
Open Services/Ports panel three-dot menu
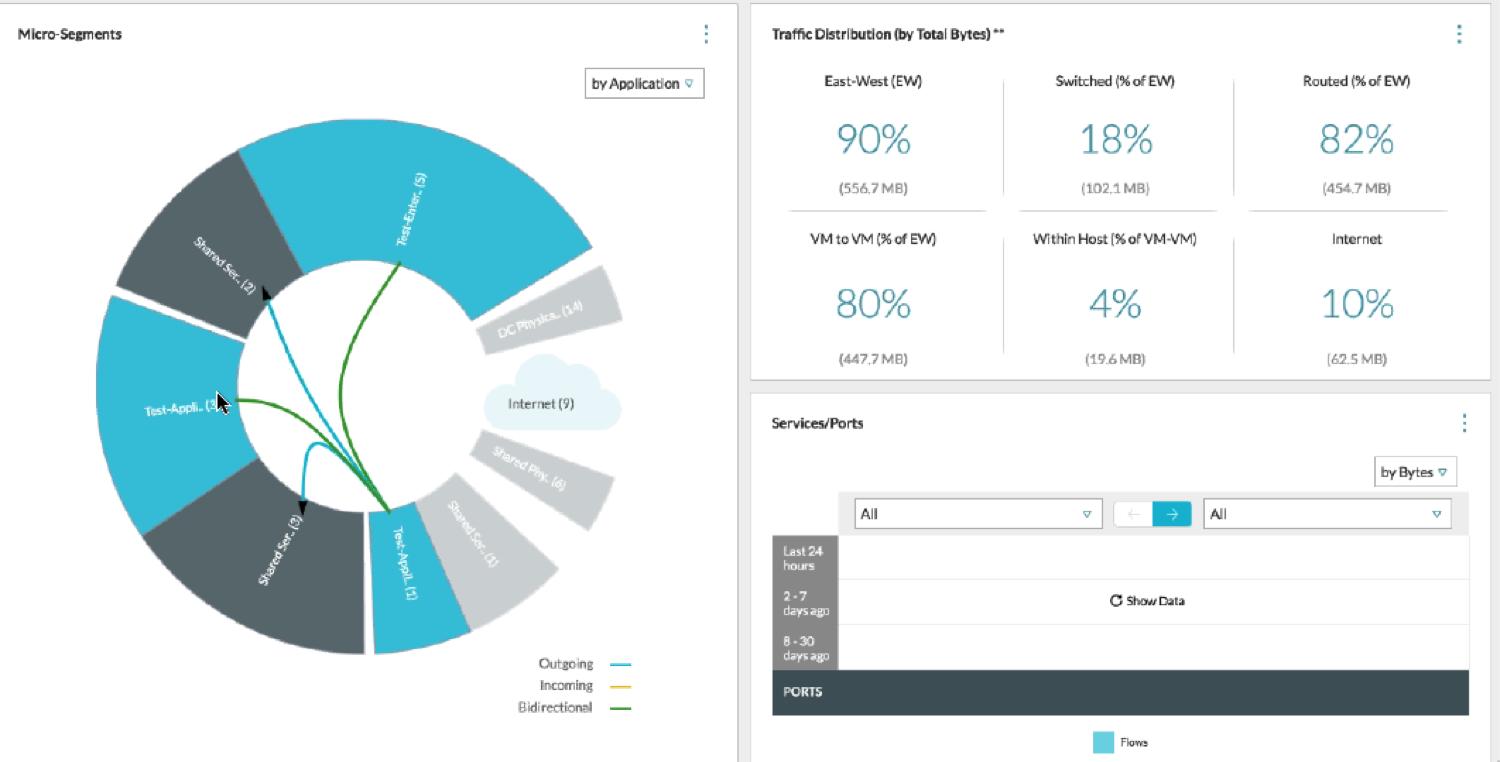coord(1464,423)
